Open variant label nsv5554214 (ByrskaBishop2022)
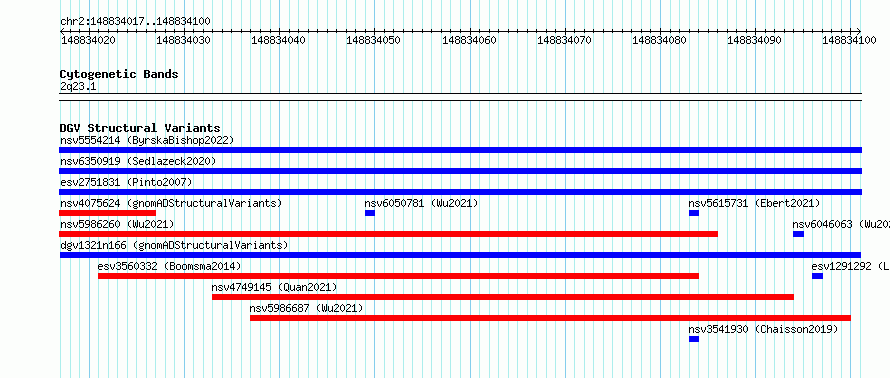The image size is (890, 378). tap(147, 140)
